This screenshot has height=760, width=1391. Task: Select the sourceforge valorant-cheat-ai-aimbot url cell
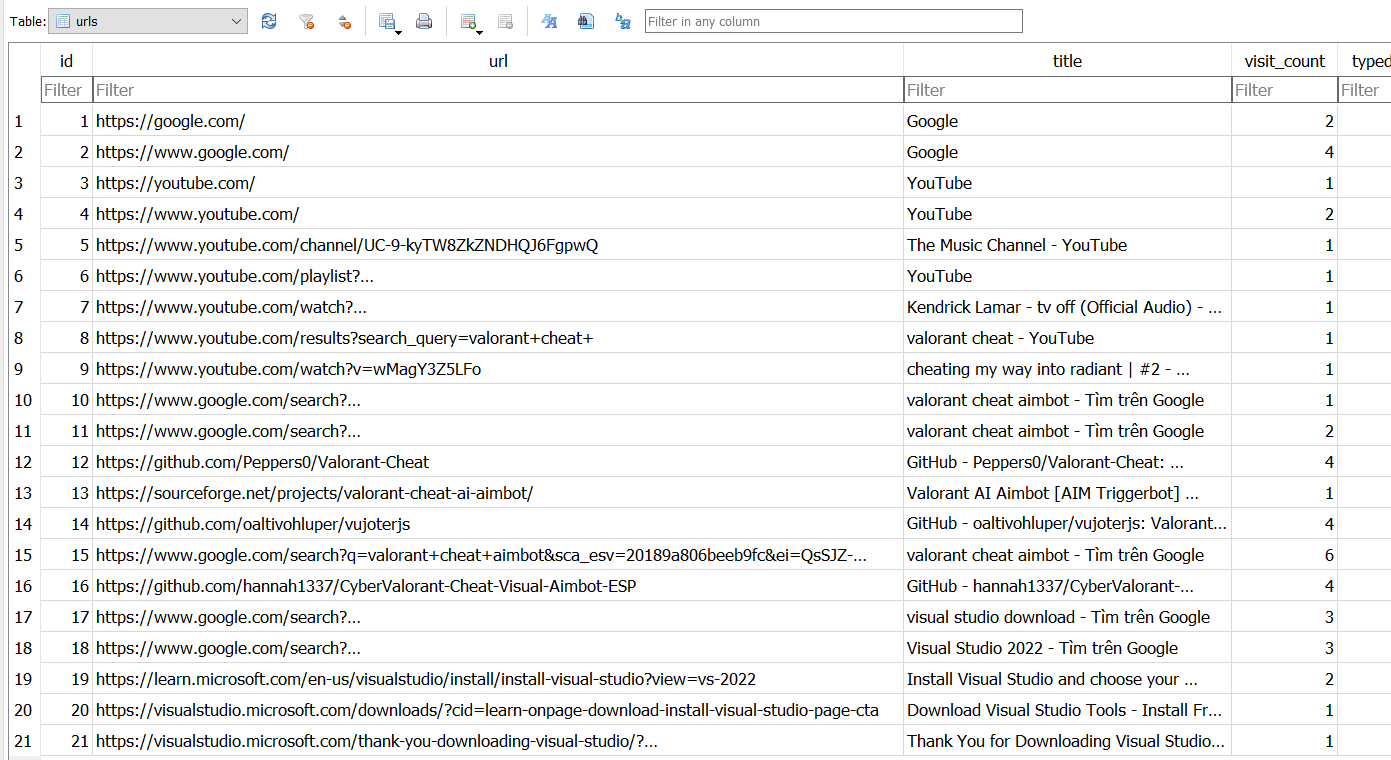pyautogui.click(x=498, y=493)
